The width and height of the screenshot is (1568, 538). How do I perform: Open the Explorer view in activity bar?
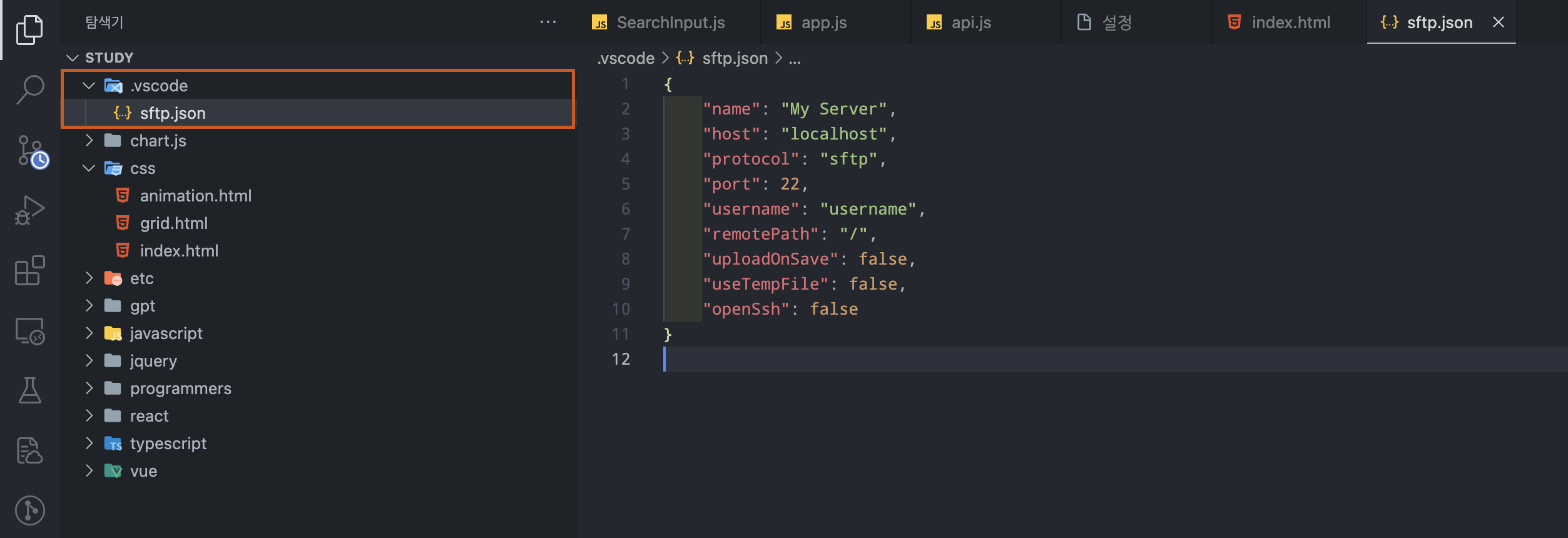pos(29,30)
